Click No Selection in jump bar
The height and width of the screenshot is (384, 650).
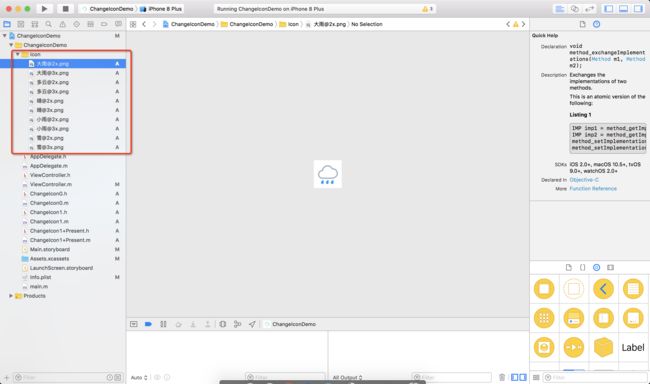pyautogui.click(x=367, y=24)
